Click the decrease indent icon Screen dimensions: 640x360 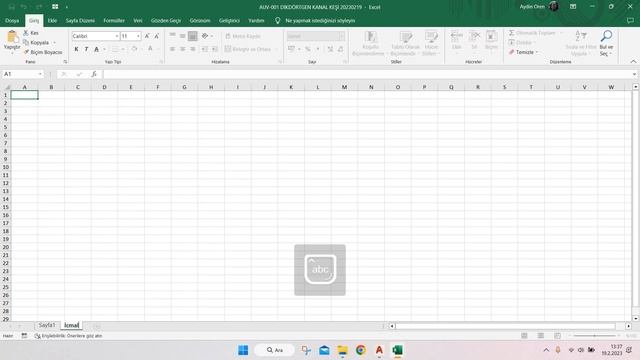(x=204, y=49)
